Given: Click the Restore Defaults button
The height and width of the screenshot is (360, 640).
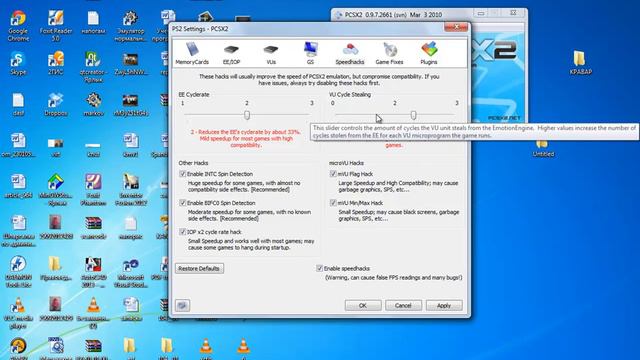Looking at the screenshot, I should pyautogui.click(x=199, y=269).
